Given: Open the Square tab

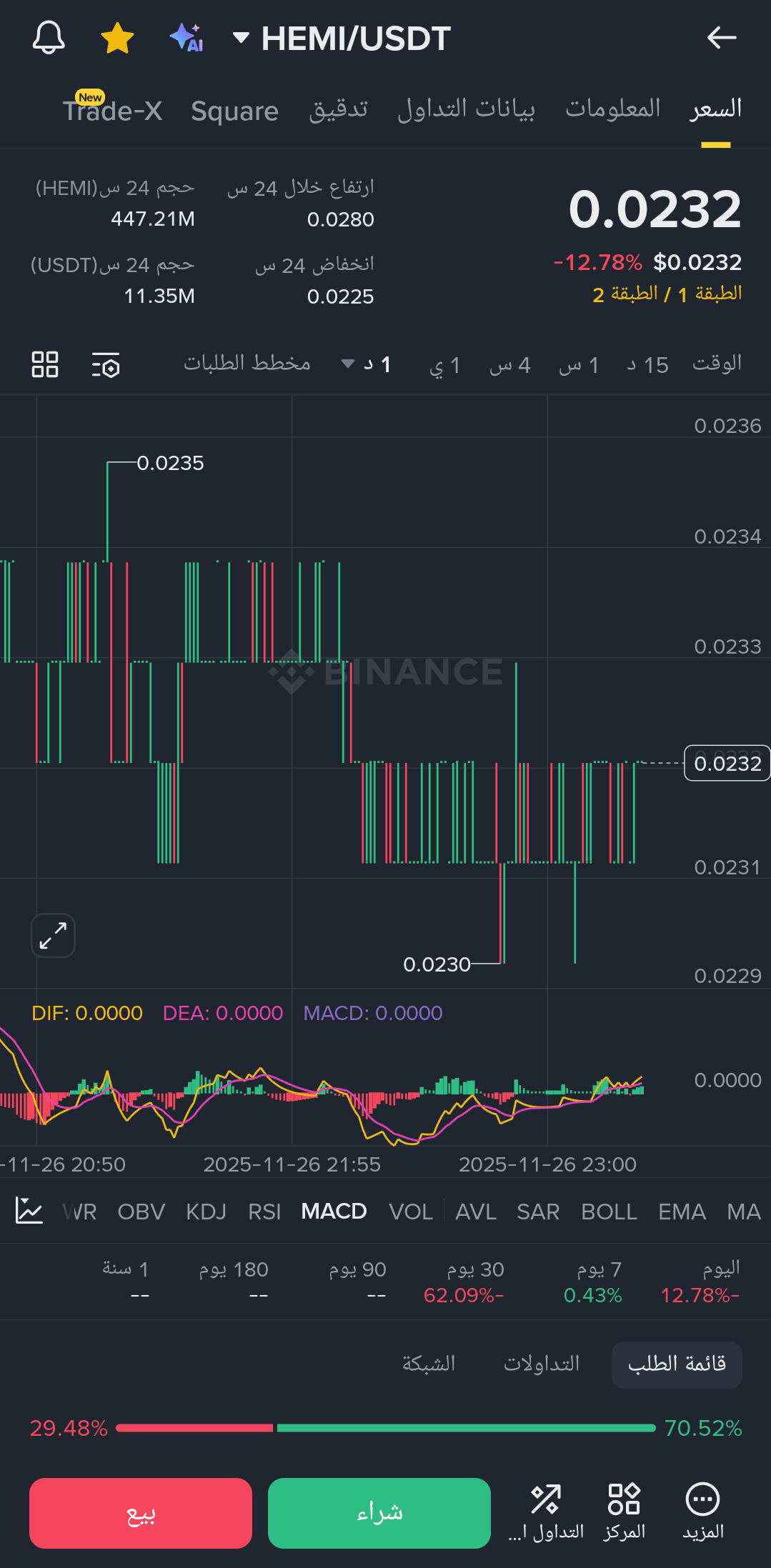Looking at the screenshot, I should click(234, 111).
